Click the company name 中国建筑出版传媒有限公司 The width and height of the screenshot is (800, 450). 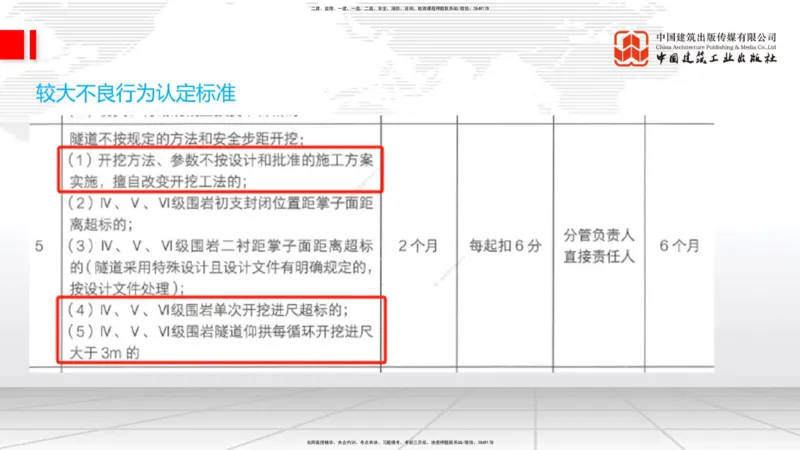click(716, 37)
